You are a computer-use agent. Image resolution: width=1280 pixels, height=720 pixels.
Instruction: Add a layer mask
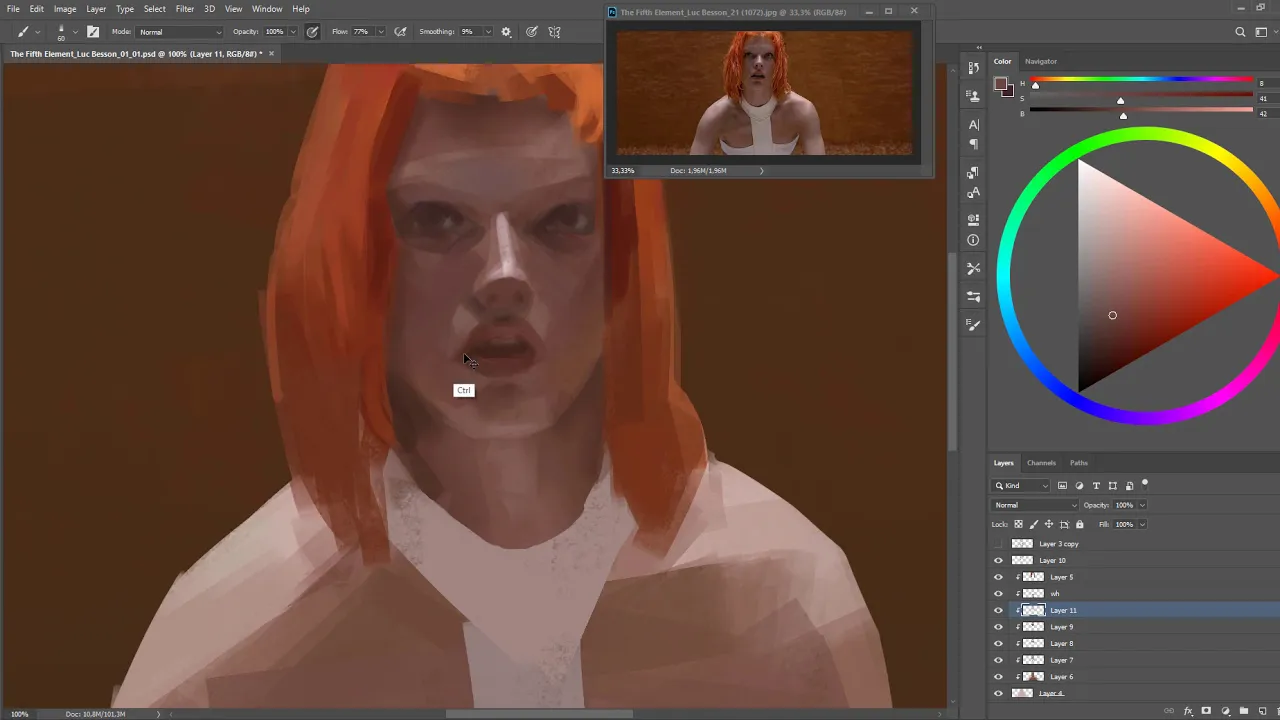1207,711
